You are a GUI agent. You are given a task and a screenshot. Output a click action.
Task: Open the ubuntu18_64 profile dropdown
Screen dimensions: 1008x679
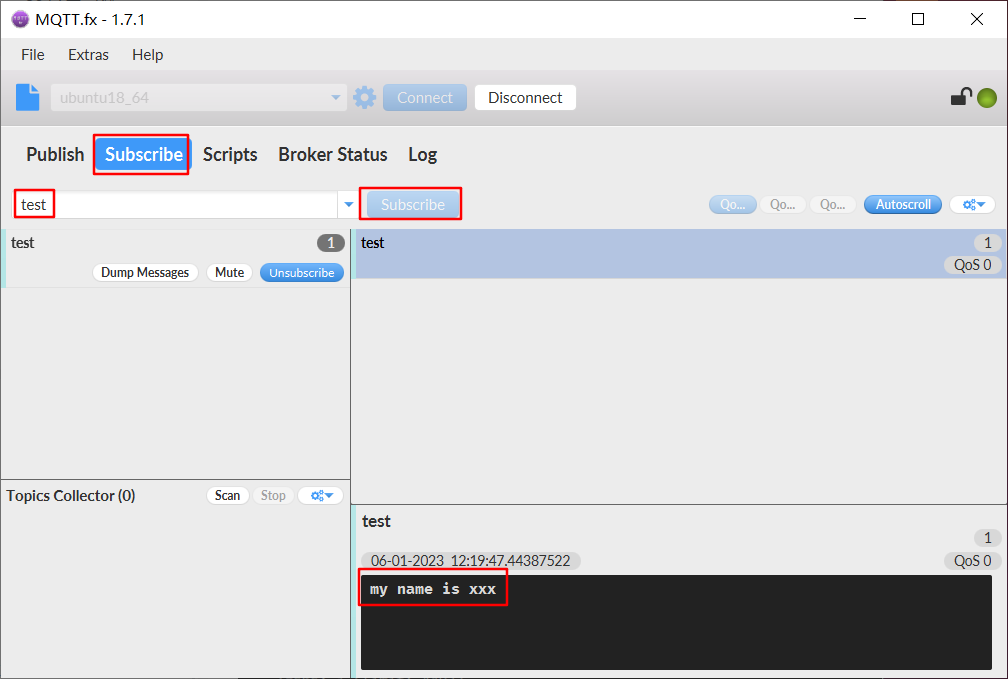tap(337, 97)
